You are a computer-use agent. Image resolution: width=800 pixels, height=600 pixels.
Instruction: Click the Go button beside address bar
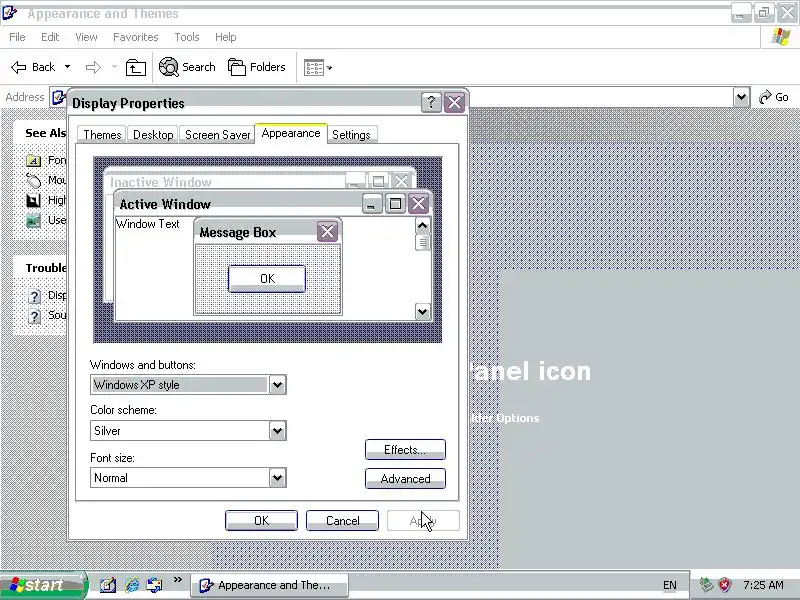[x=774, y=97]
